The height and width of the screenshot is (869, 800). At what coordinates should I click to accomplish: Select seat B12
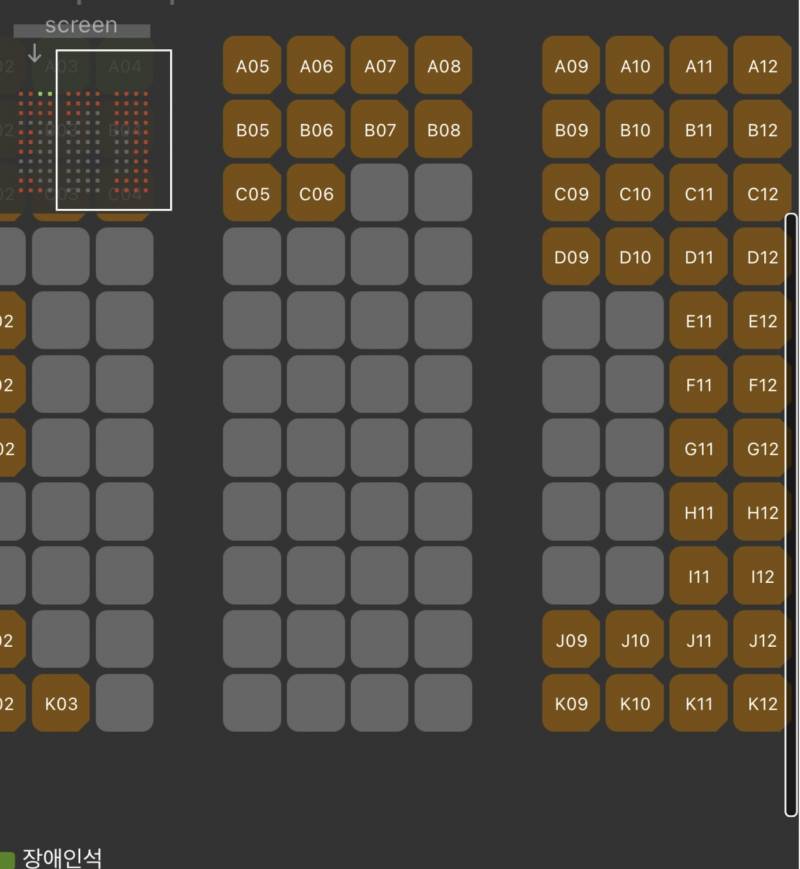(x=762, y=130)
